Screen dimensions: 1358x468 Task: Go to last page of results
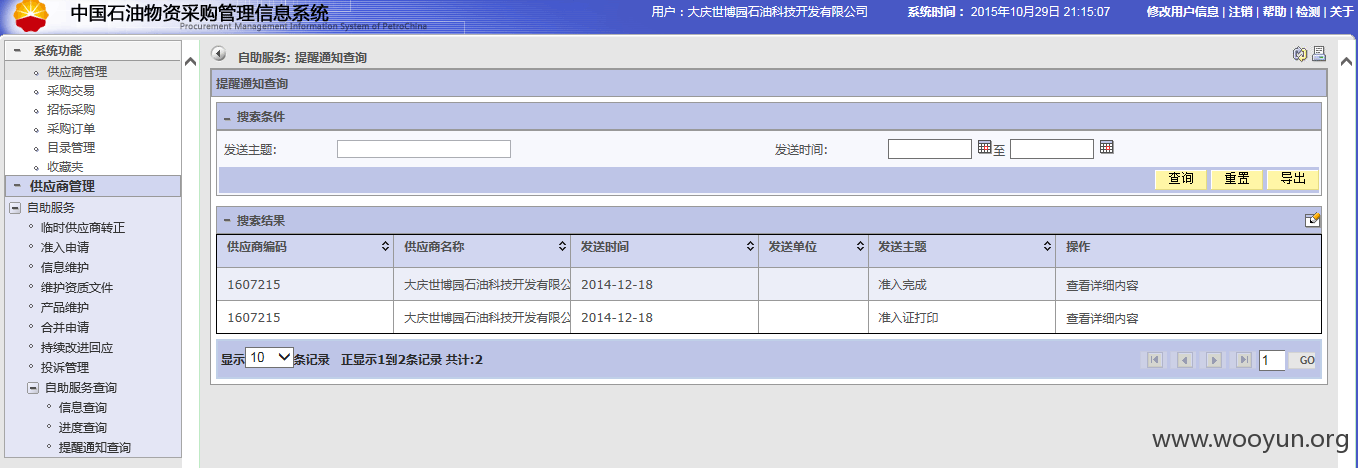click(1244, 360)
